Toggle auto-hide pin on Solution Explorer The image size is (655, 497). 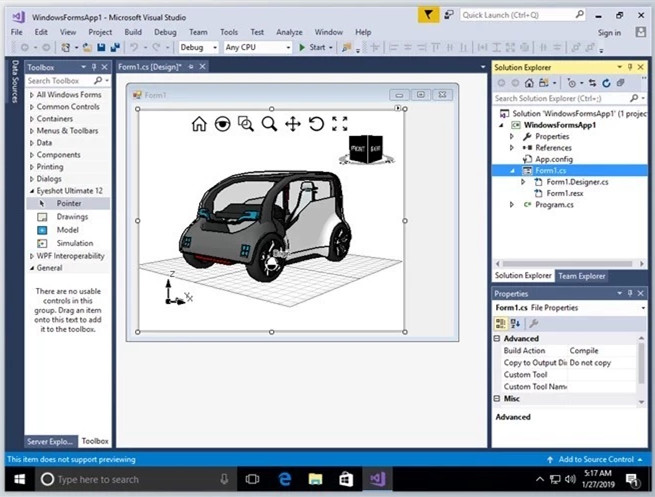(x=630, y=67)
